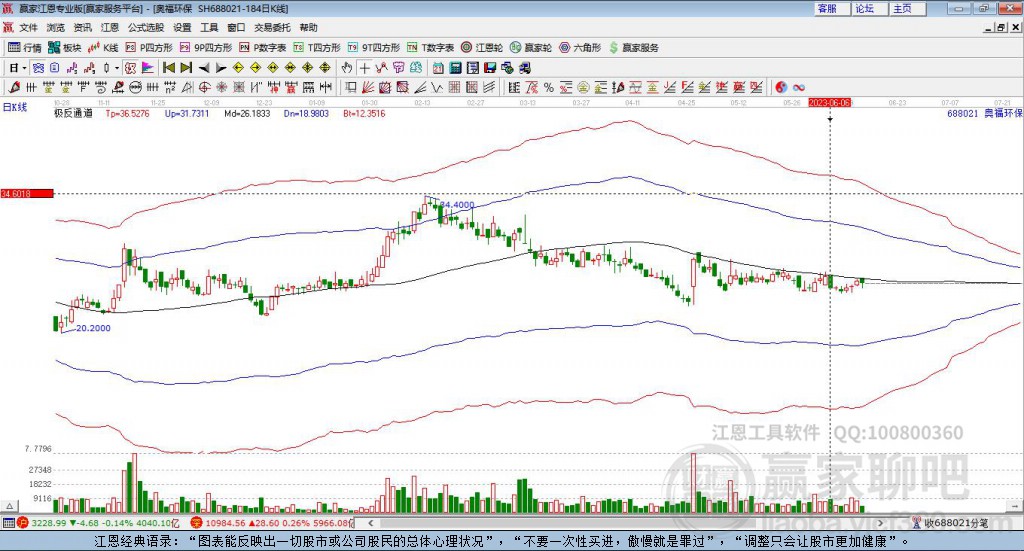Open the 窗口 menu
The width and height of the screenshot is (1024, 551).
pyautogui.click(x=236, y=27)
